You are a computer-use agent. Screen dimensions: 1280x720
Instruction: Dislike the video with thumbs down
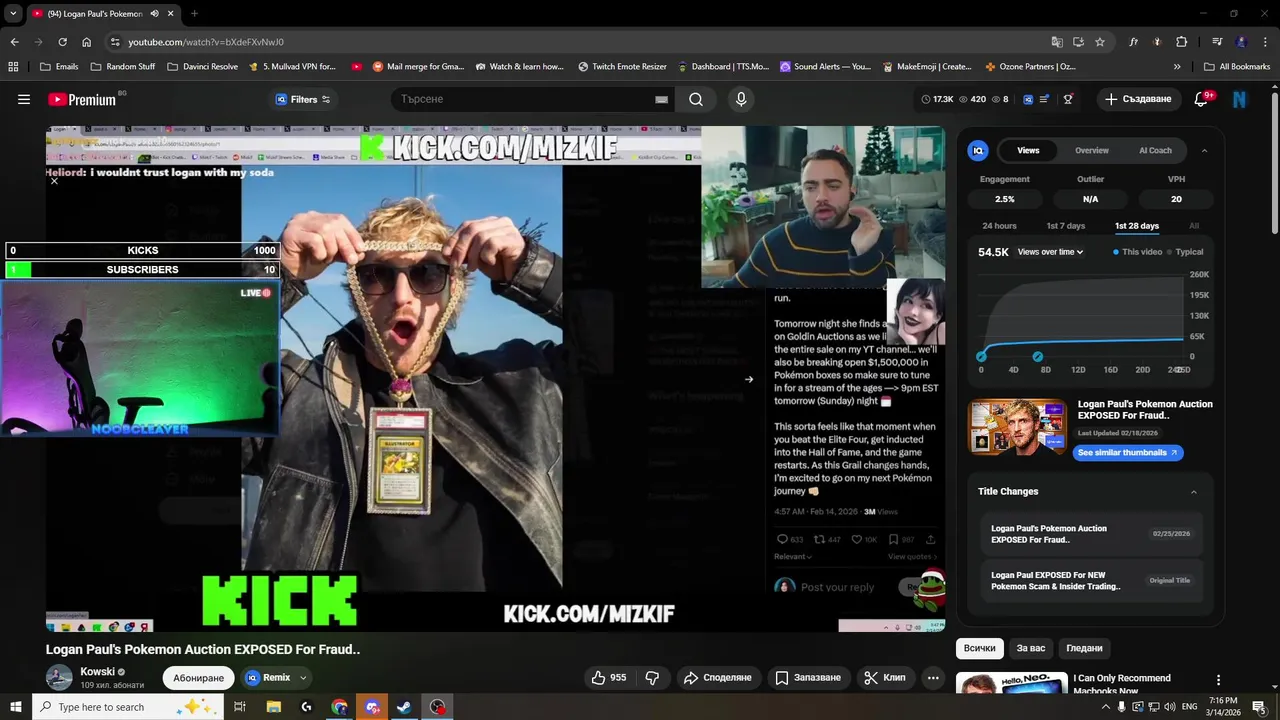tap(652, 677)
